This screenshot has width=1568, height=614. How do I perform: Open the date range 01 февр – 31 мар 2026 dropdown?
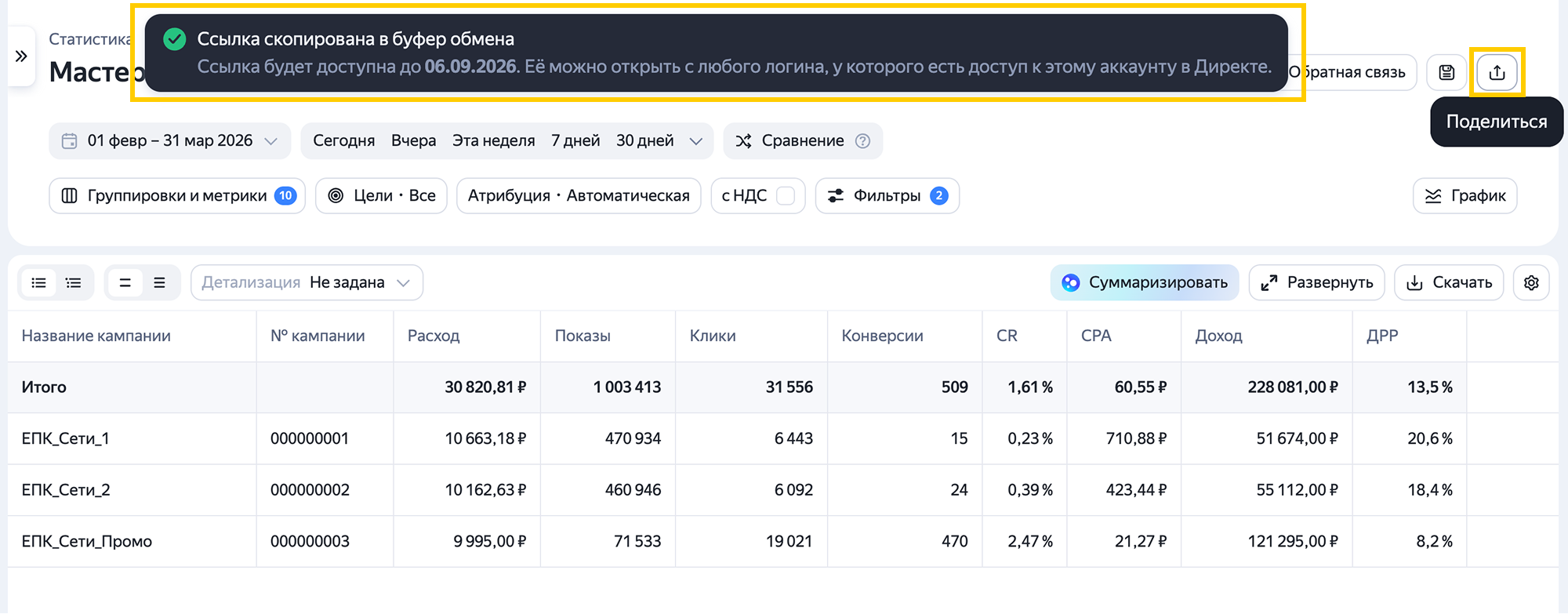[169, 141]
